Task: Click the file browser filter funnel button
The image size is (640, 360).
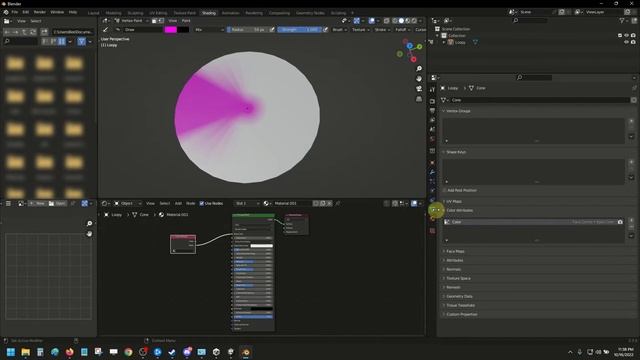Action: click(82, 41)
